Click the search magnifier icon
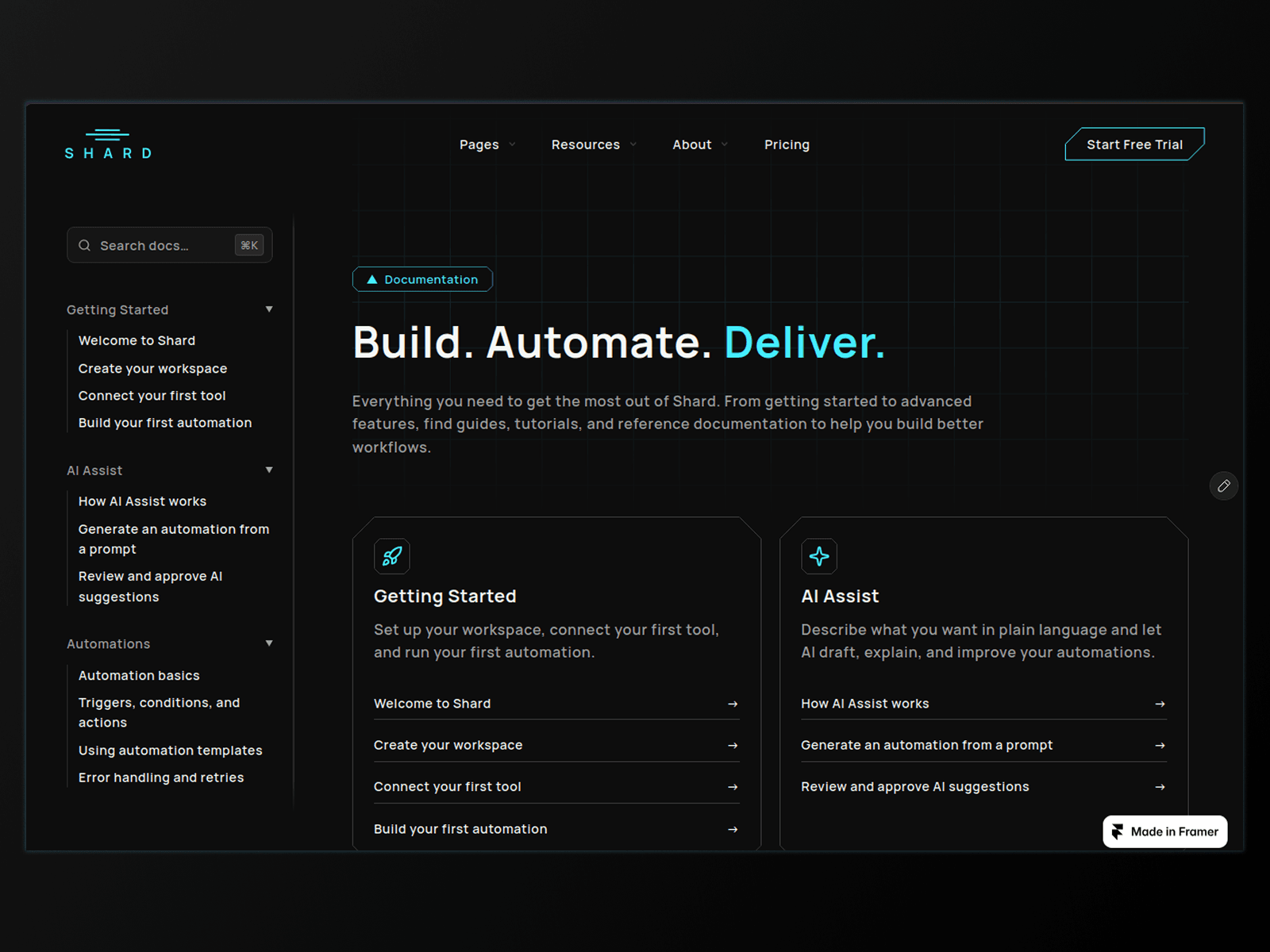This screenshot has width=1270, height=952. [x=84, y=246]
